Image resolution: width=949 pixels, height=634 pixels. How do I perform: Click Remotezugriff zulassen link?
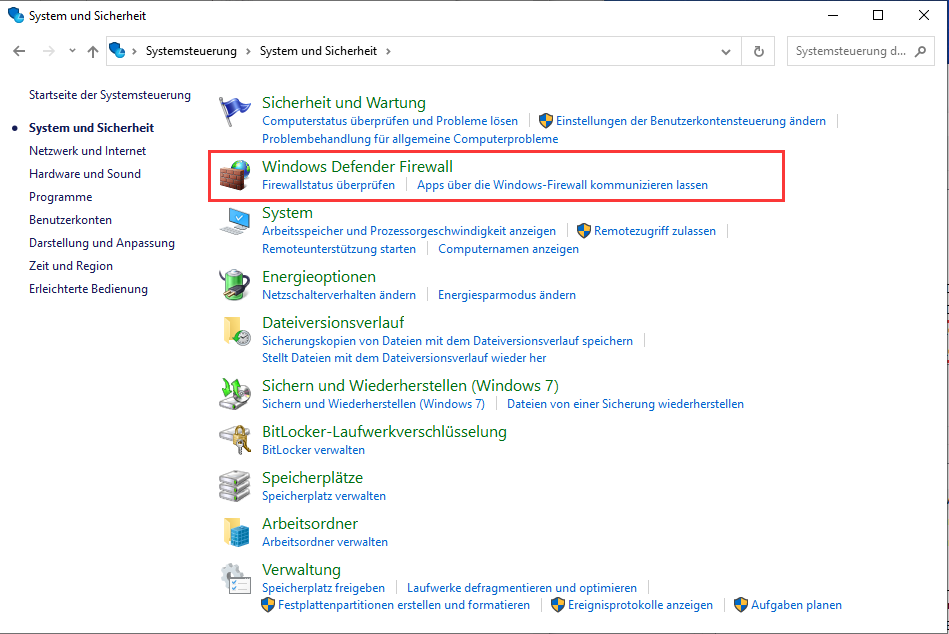[654, 231]
